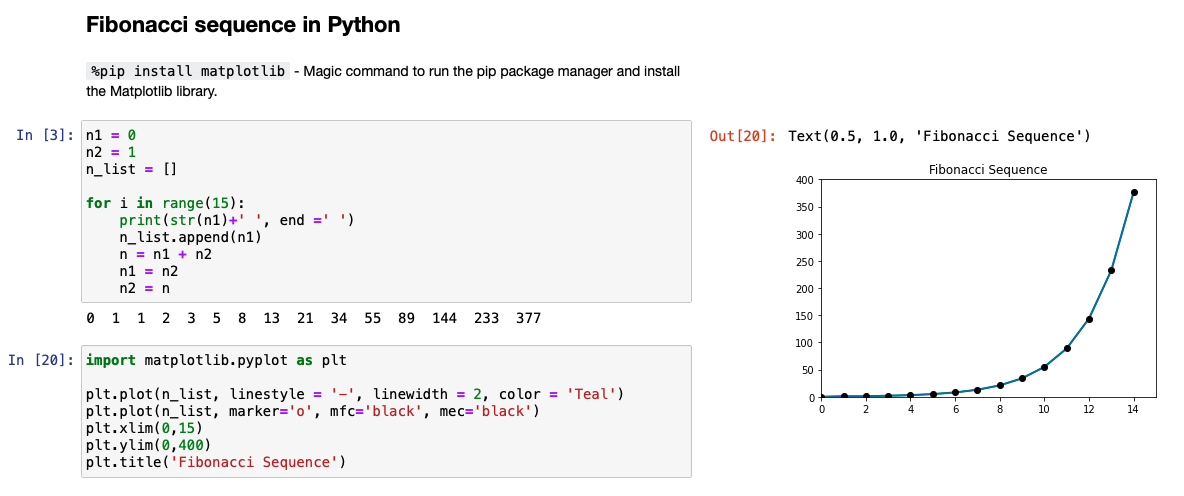
Task: Click the "import matplotlib.pyplot as plt" line
Action: click(x=216, y=360)
